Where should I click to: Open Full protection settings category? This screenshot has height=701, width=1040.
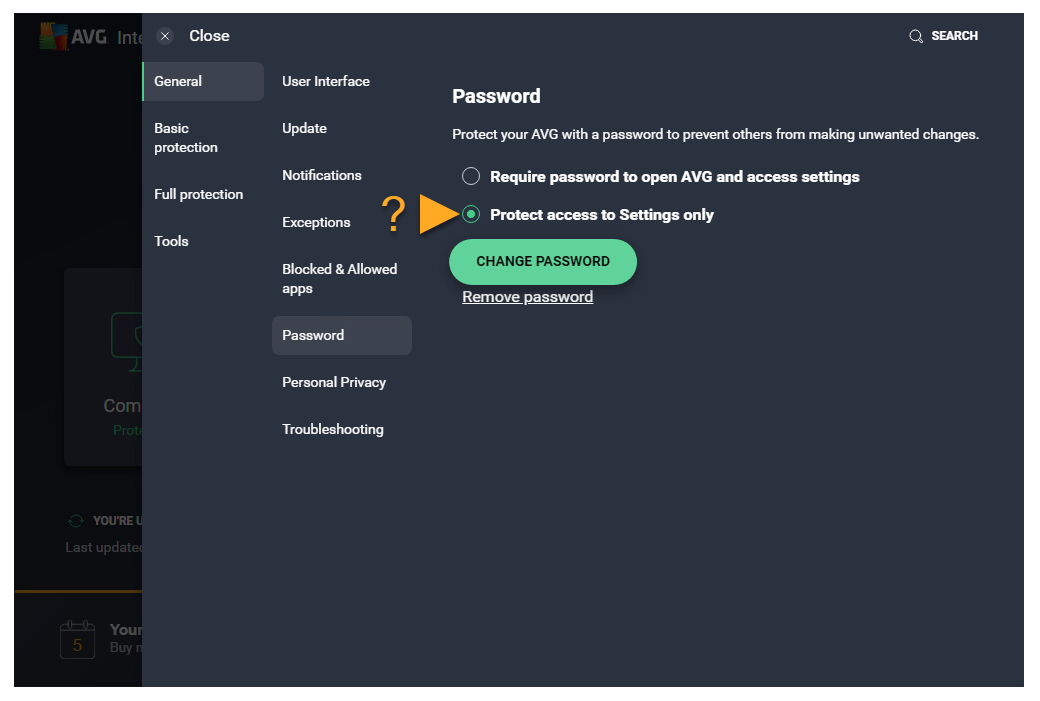(x=198, y=195)
